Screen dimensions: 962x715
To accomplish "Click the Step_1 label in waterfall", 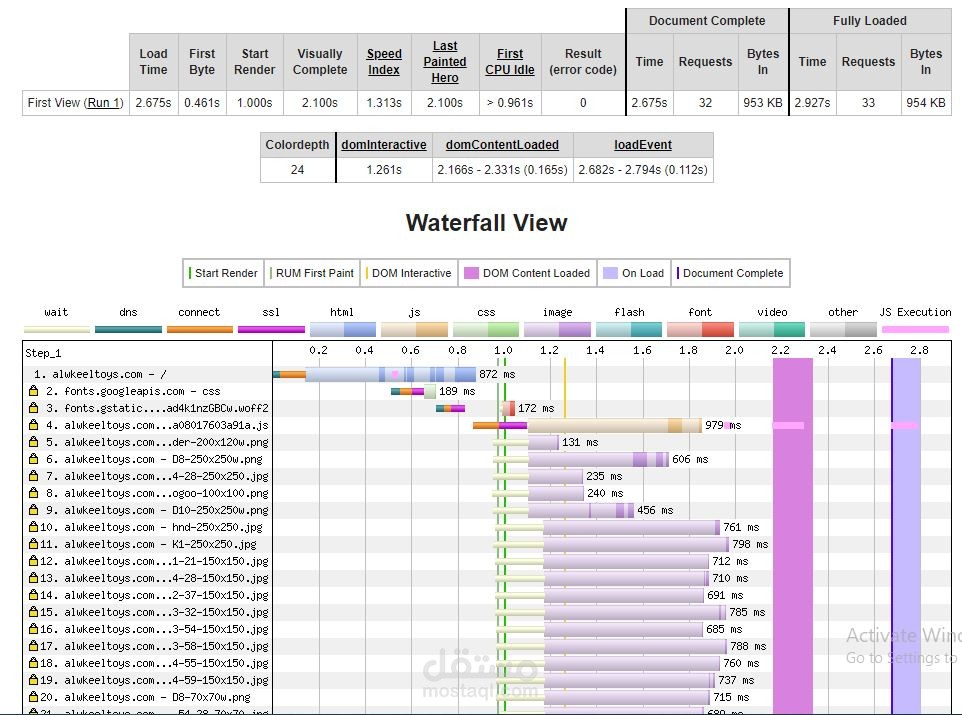I will 43,353.
